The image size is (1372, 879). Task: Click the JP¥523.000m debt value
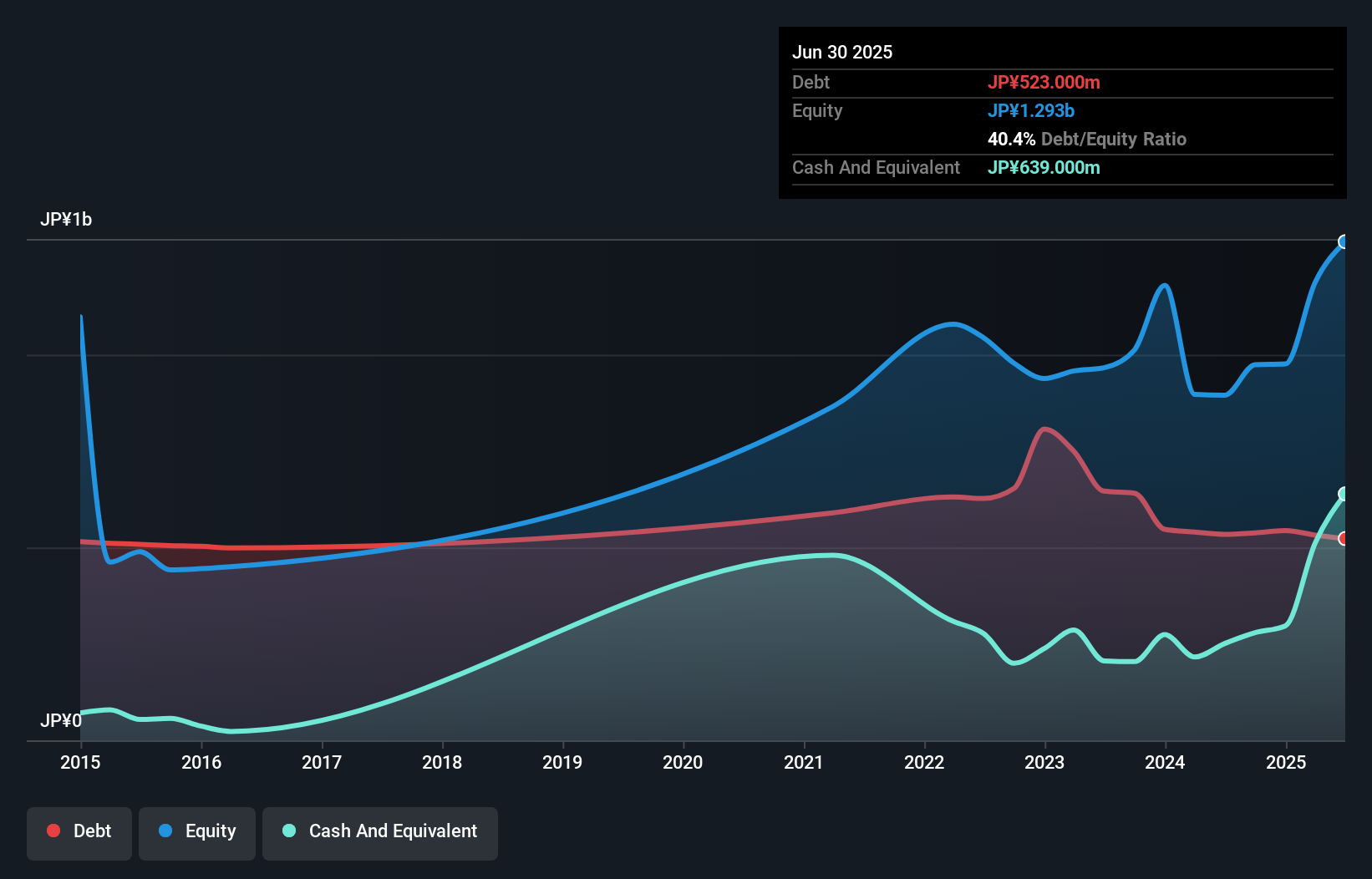(x=1045, y=82)
